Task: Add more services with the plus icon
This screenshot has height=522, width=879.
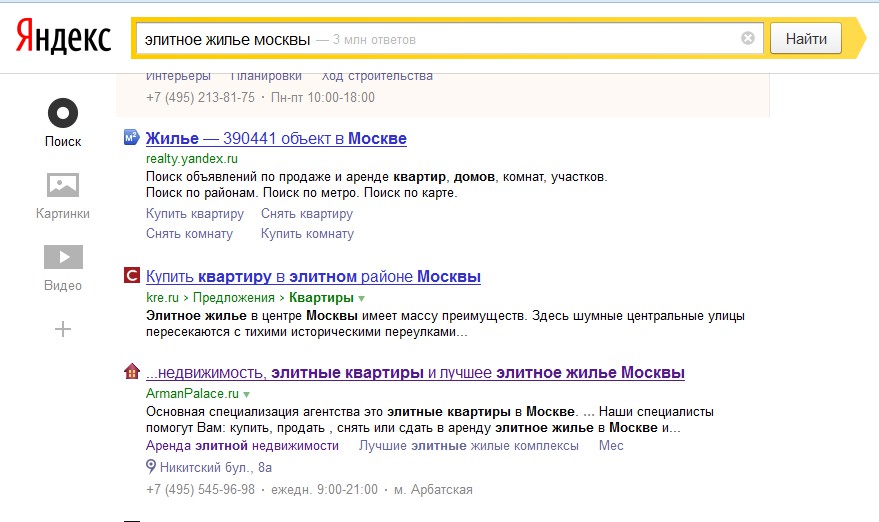Action: tap(63, 329)
